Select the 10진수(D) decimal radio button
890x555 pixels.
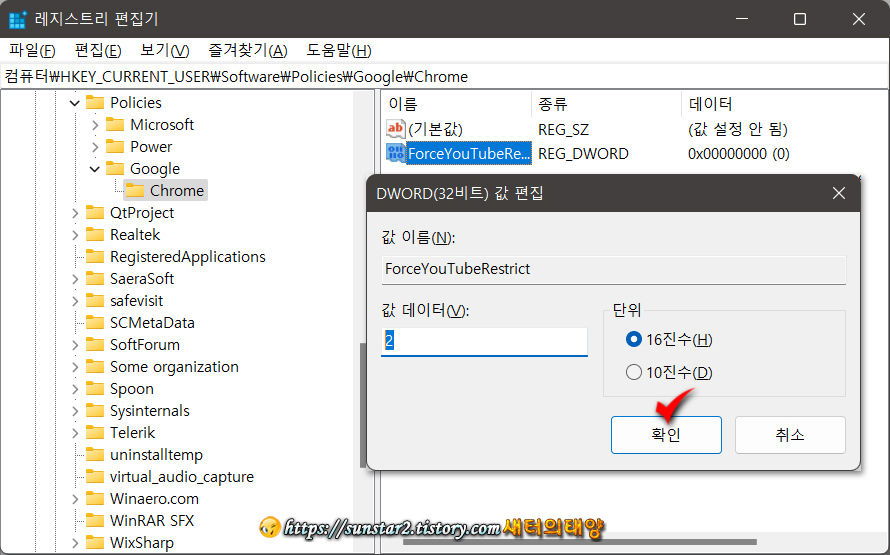coord(633,372)
